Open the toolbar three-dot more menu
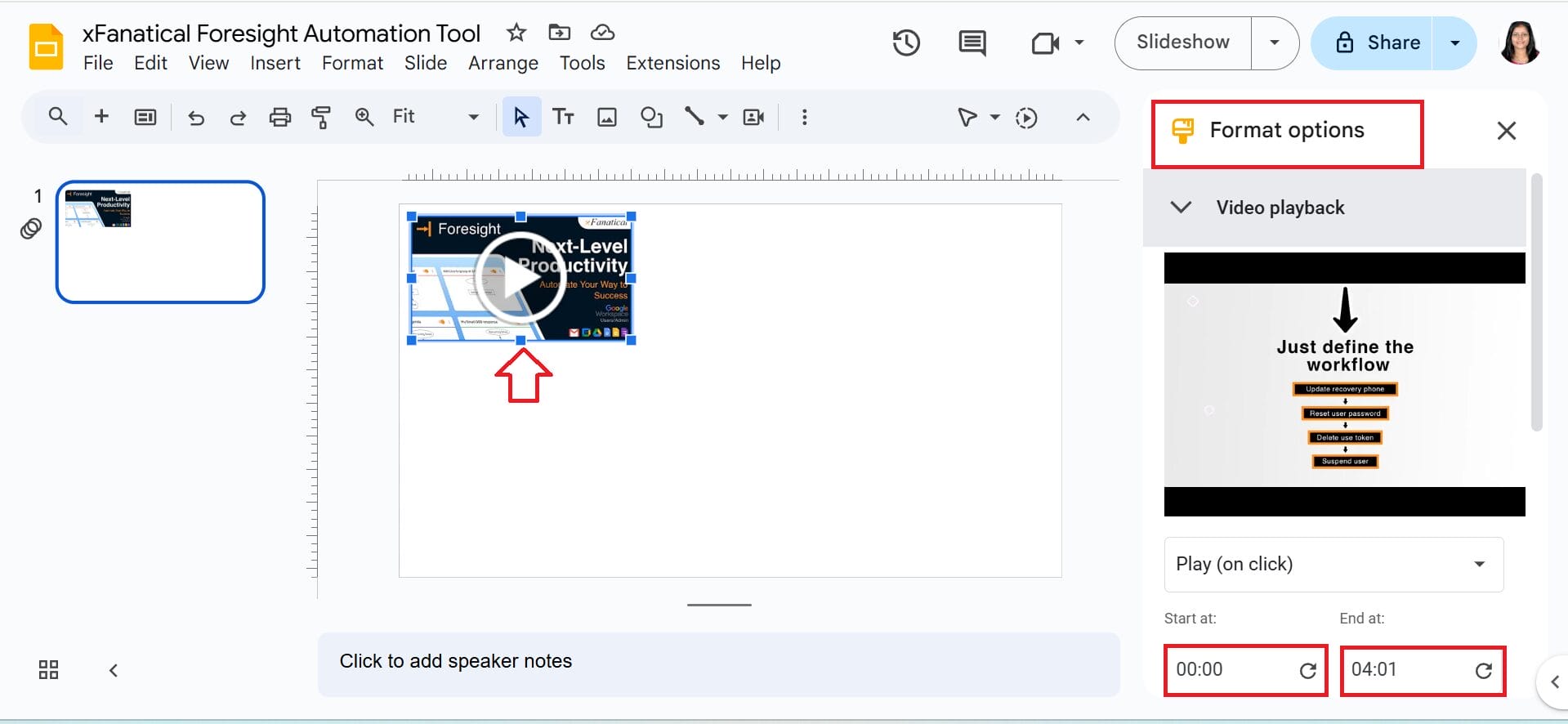Viewport: 1568px width, 724px height. [805, 117]
